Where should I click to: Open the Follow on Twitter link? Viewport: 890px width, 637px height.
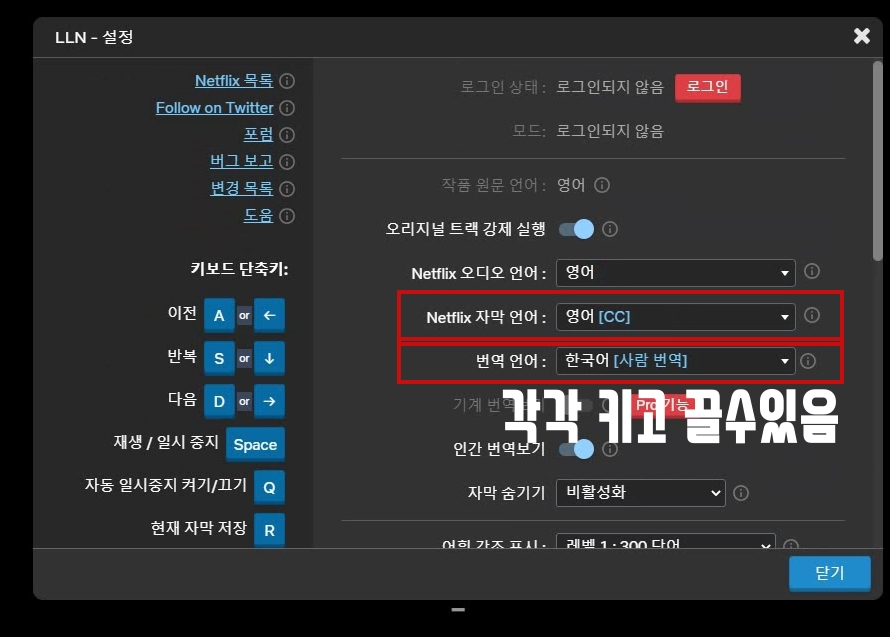(x=215, y=108)
